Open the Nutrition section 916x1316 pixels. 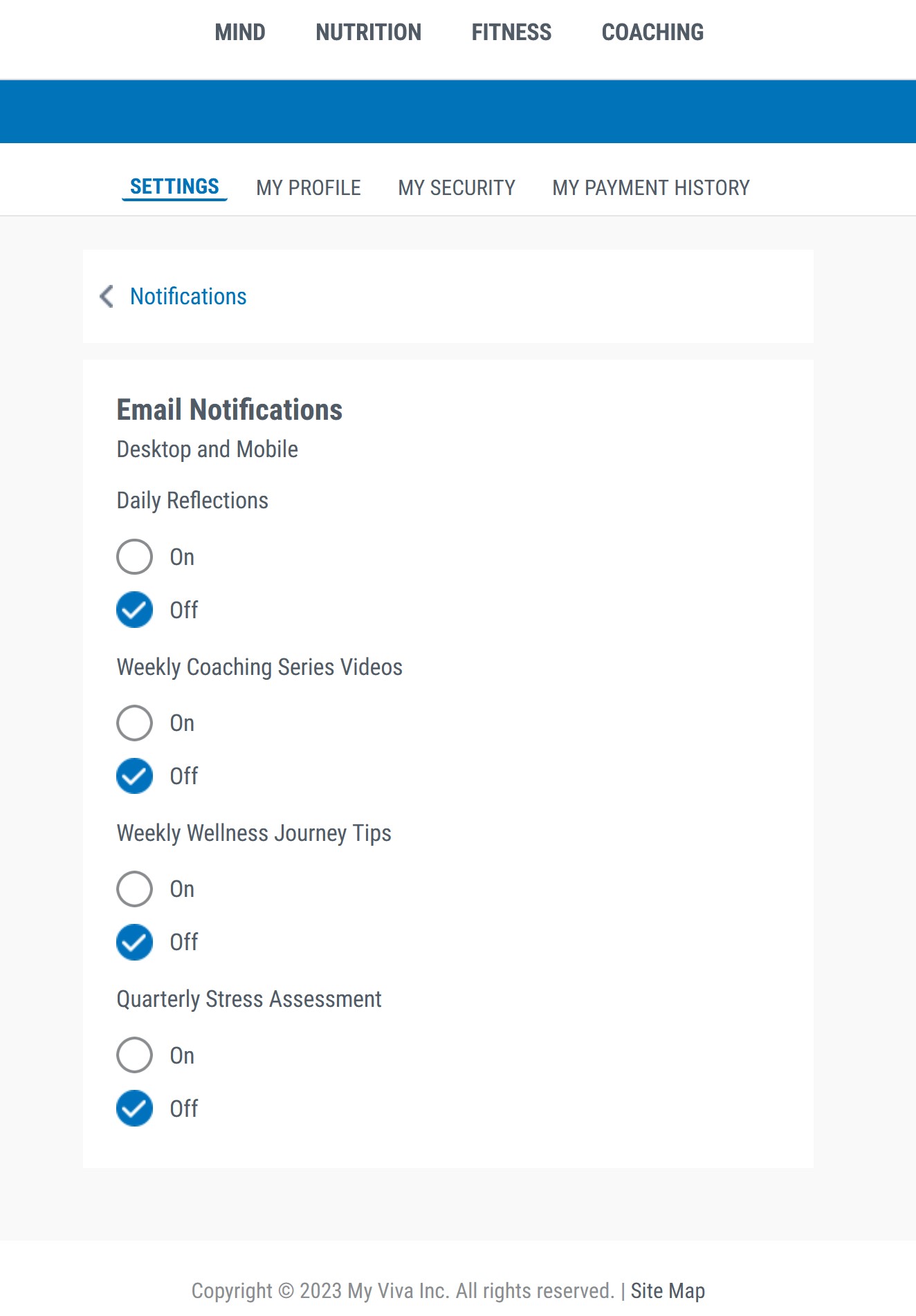(x=368, y=33)
